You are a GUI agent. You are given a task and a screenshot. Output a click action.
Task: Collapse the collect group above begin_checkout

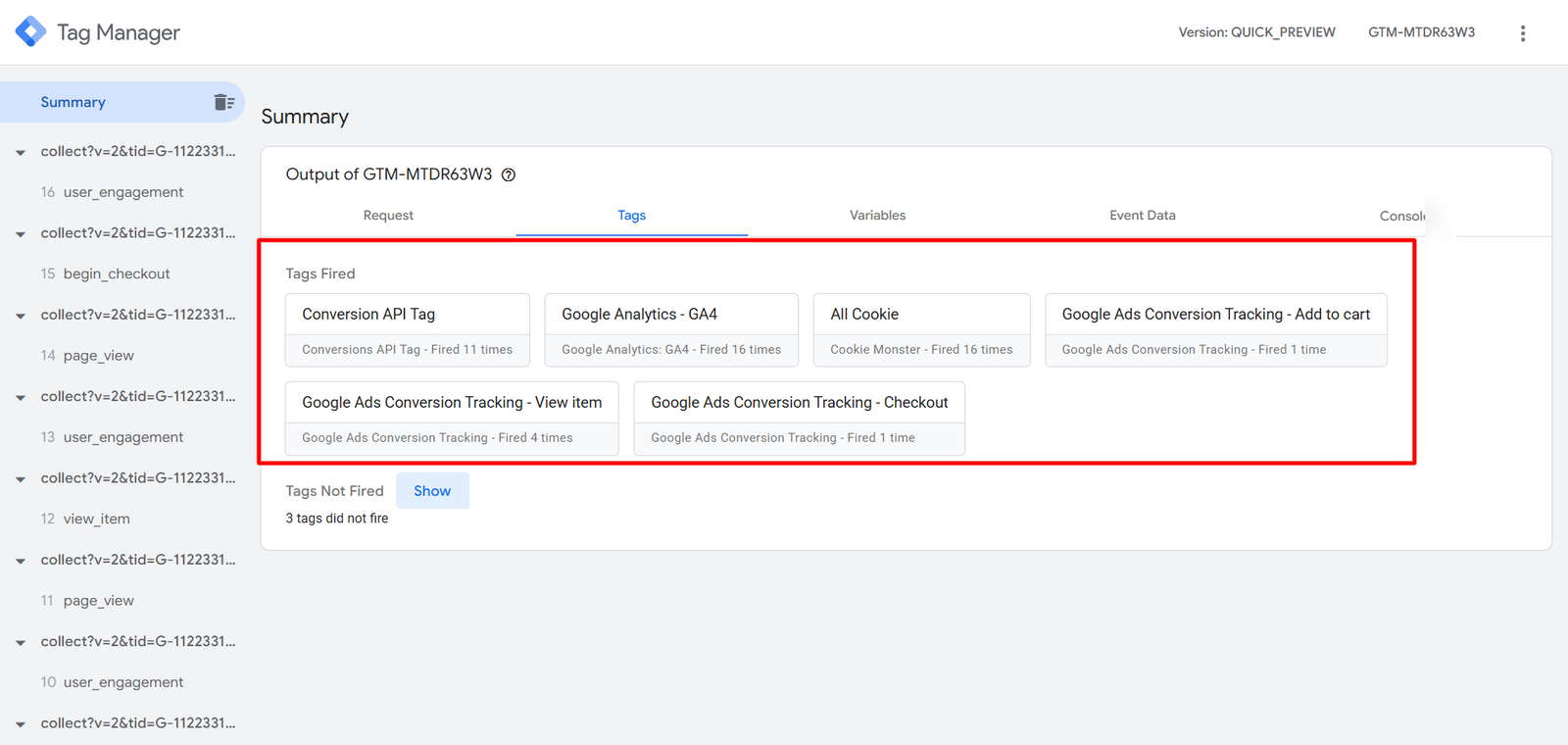[21, 234]
